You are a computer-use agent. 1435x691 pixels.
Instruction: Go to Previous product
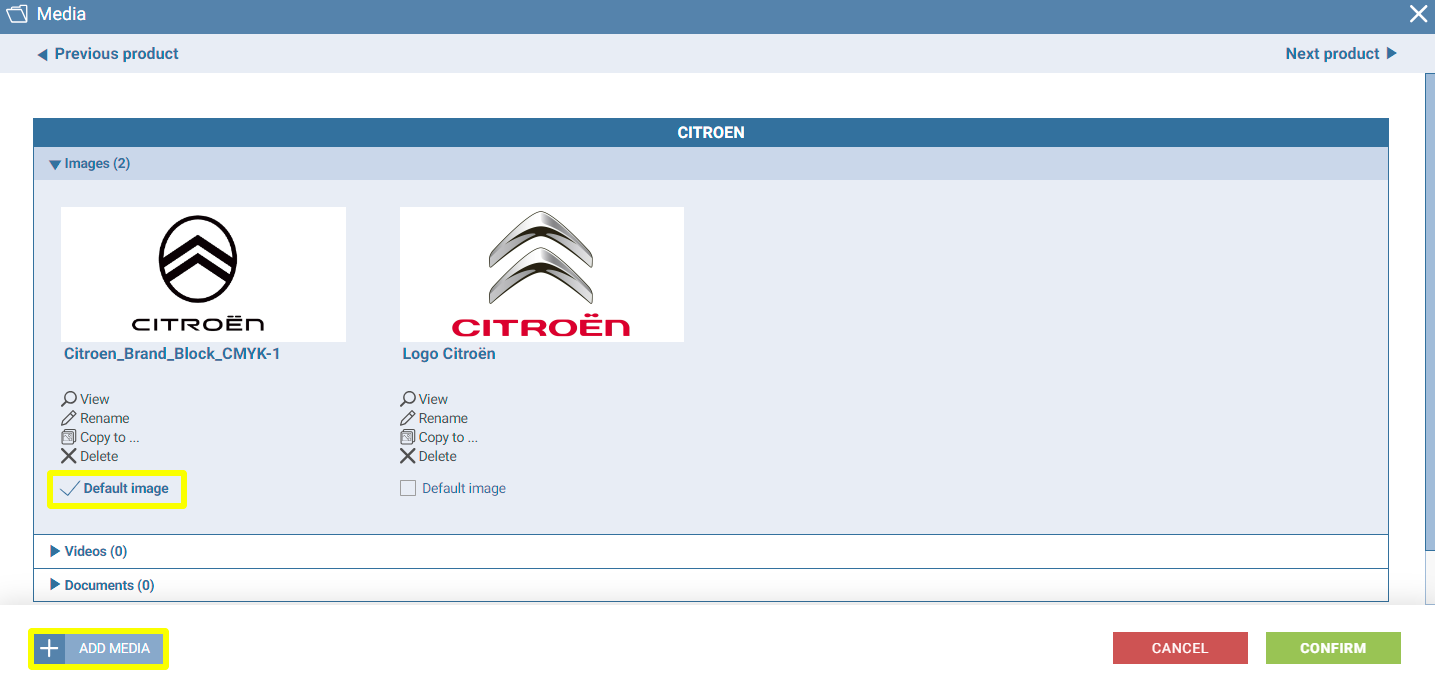(108, 54)
